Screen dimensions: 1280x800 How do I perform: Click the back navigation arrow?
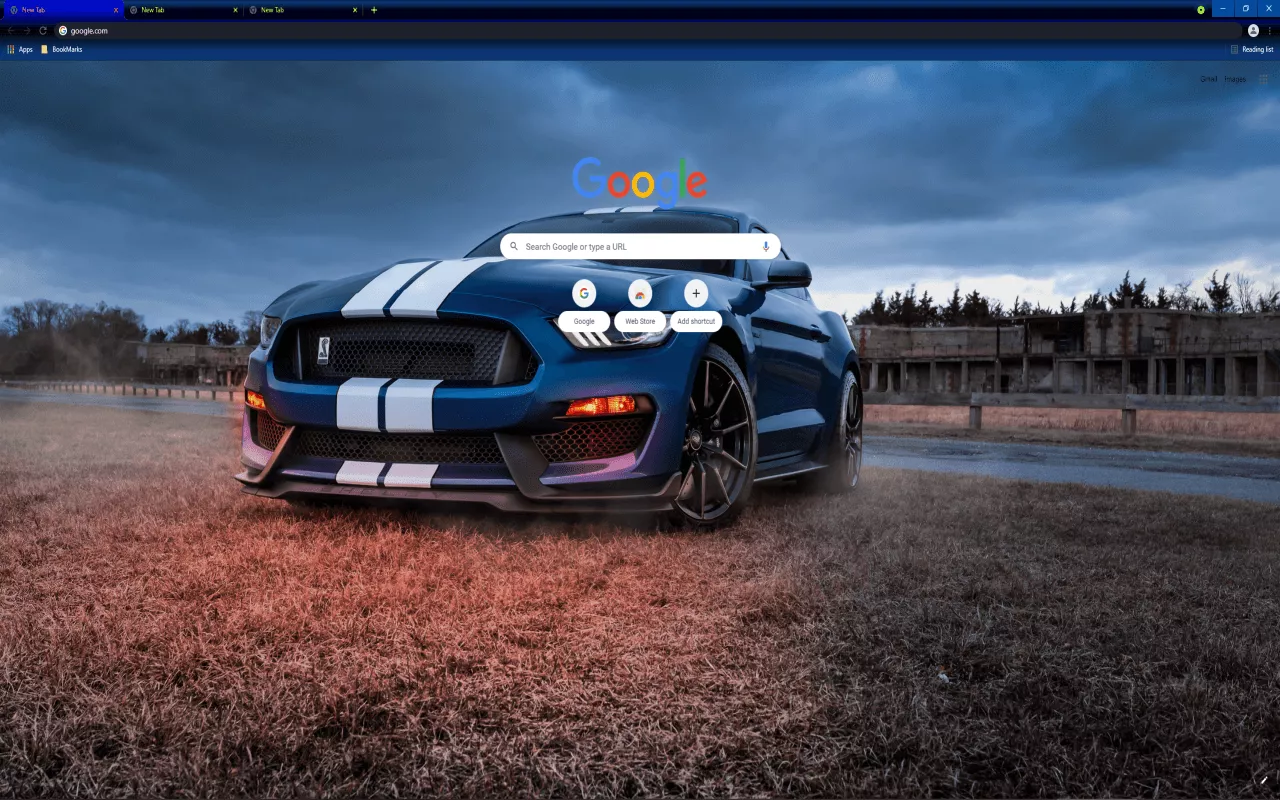point(10,30)
